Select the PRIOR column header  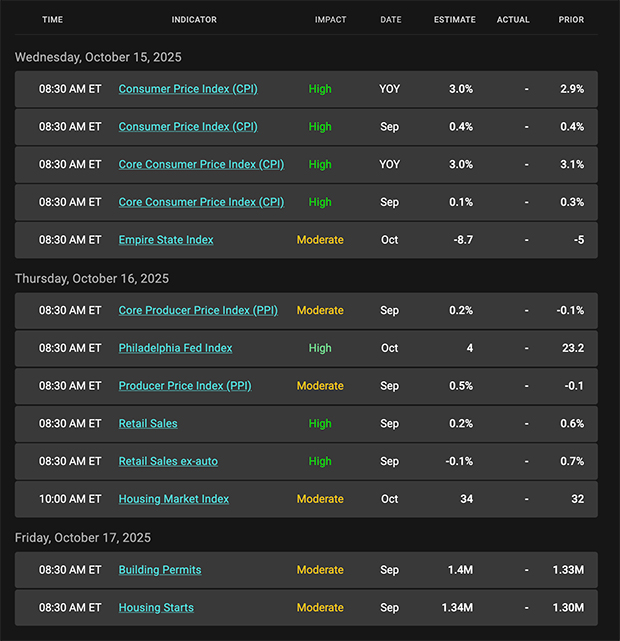point(572,20)
